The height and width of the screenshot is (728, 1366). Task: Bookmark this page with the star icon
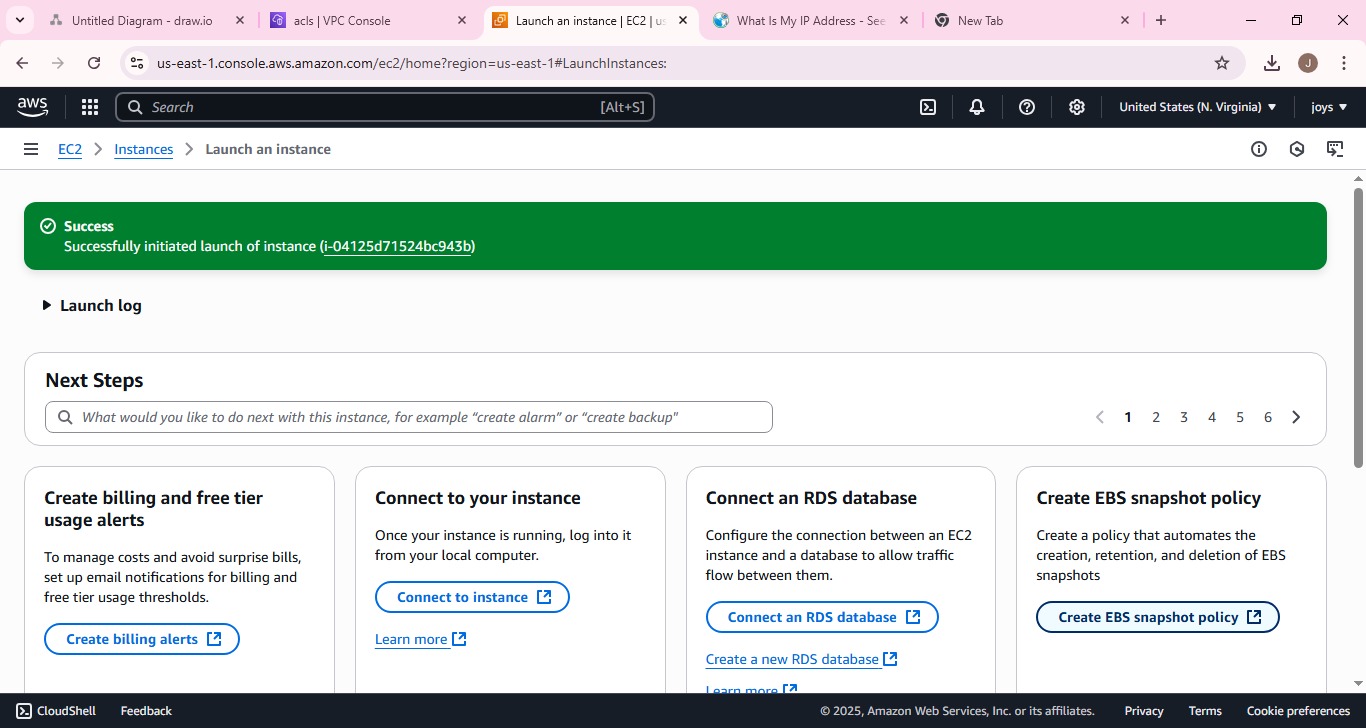(1222, 63)
